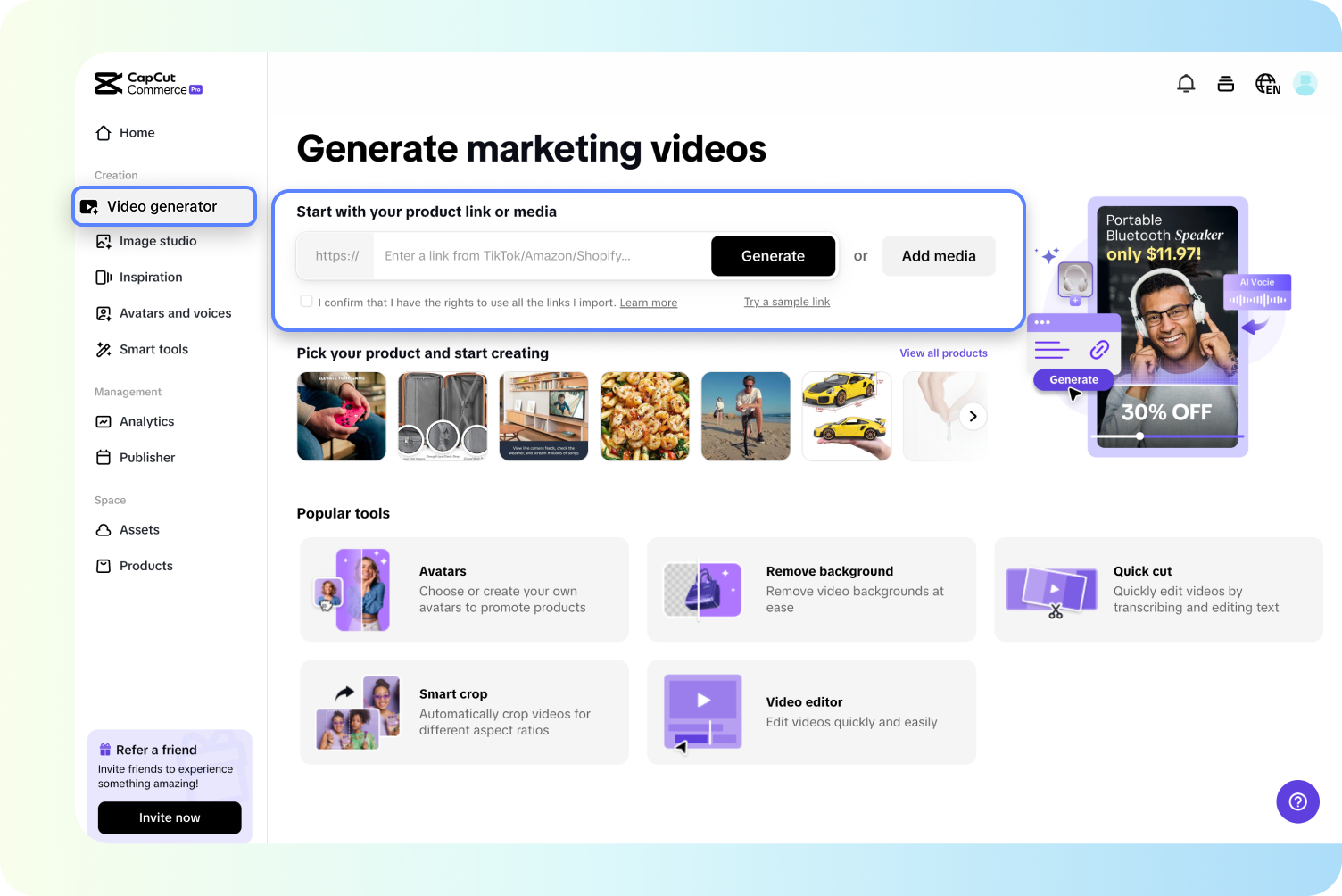The width and height of the screenshot is (1342, 896).
Task: Open the EN language selector
Action: [1267, 83]
